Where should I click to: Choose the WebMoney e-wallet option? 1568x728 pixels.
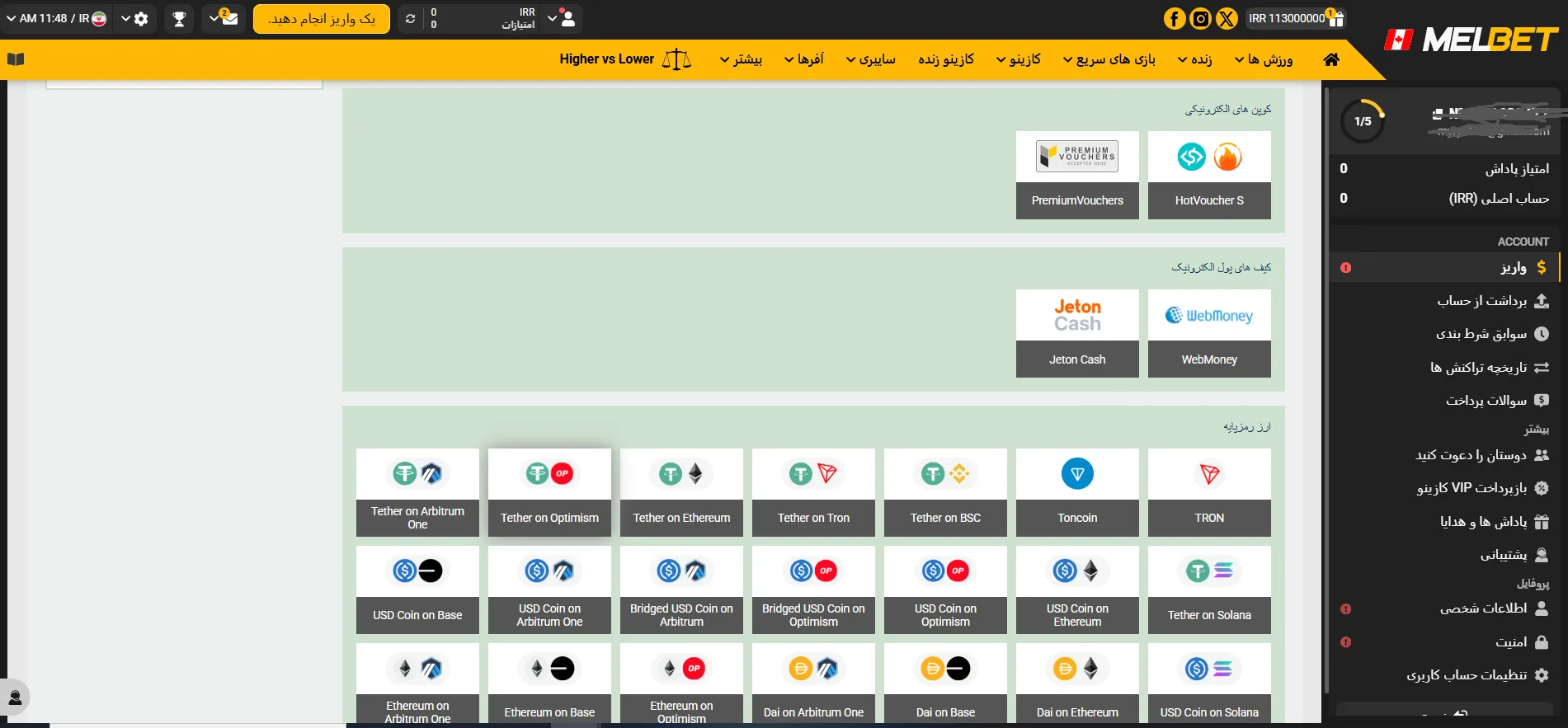tap(1209, 333)
